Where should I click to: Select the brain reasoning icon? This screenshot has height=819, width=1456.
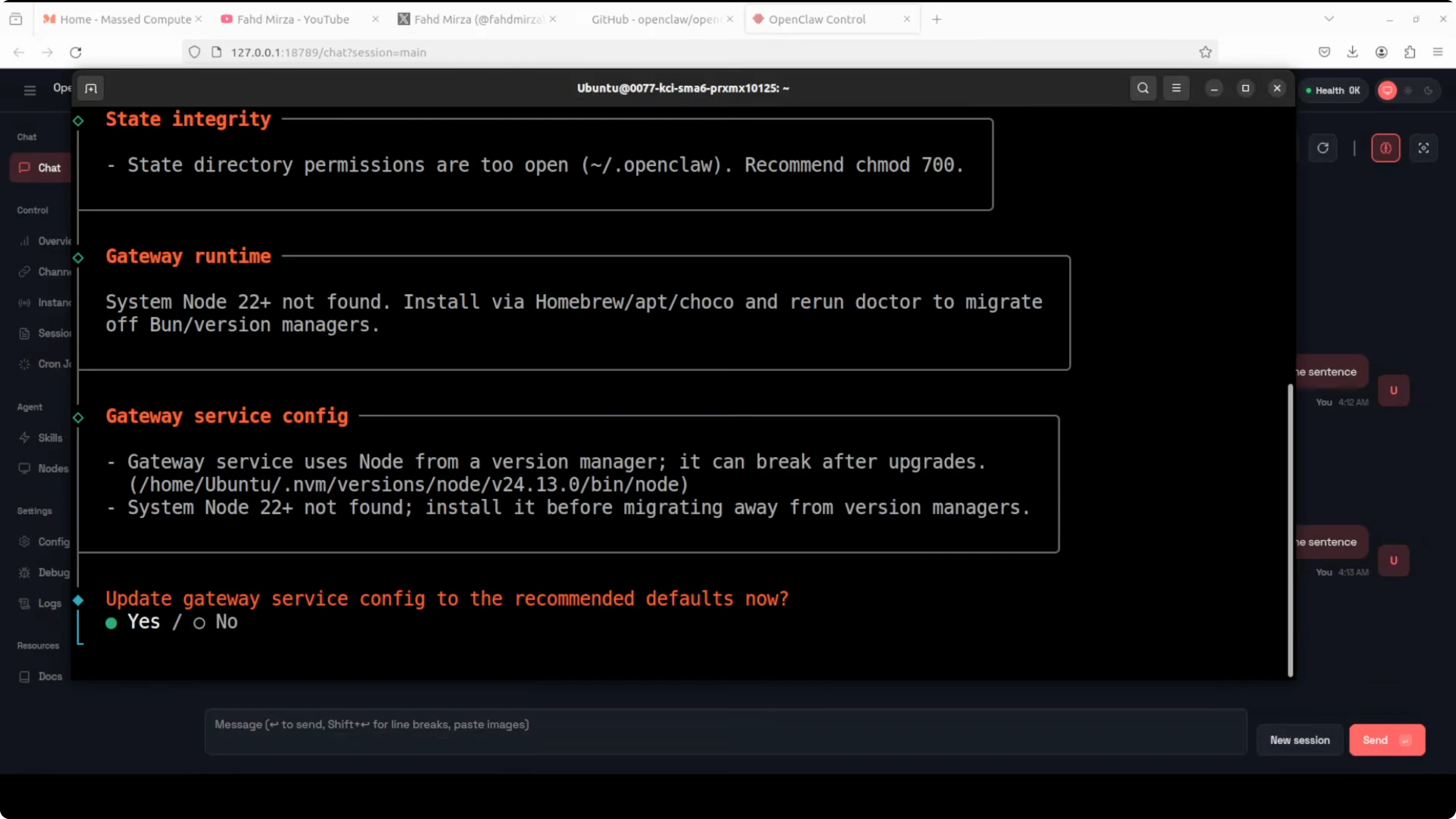(x=1385, y=148)
